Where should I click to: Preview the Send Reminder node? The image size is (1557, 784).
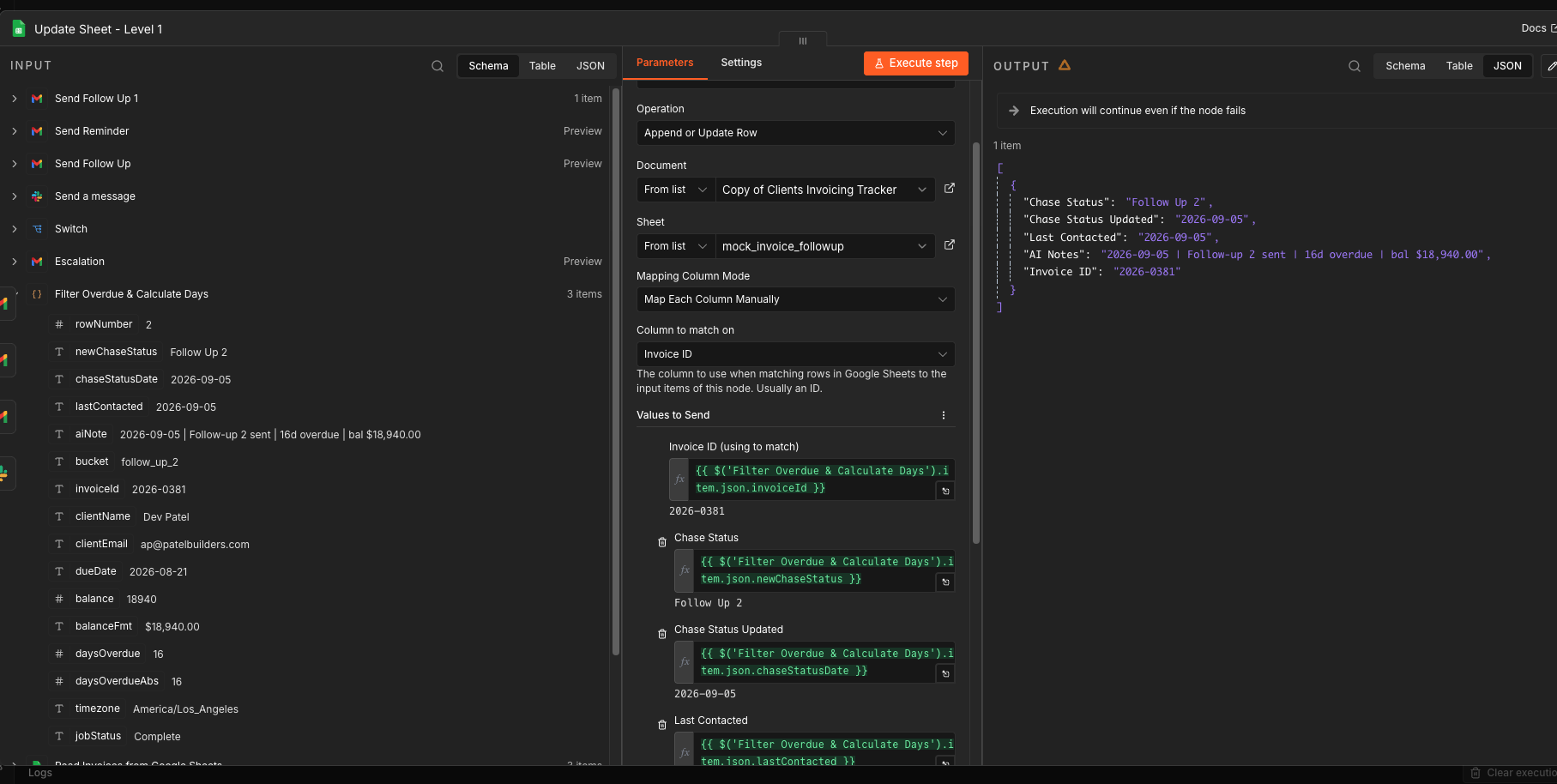point(582,131)
